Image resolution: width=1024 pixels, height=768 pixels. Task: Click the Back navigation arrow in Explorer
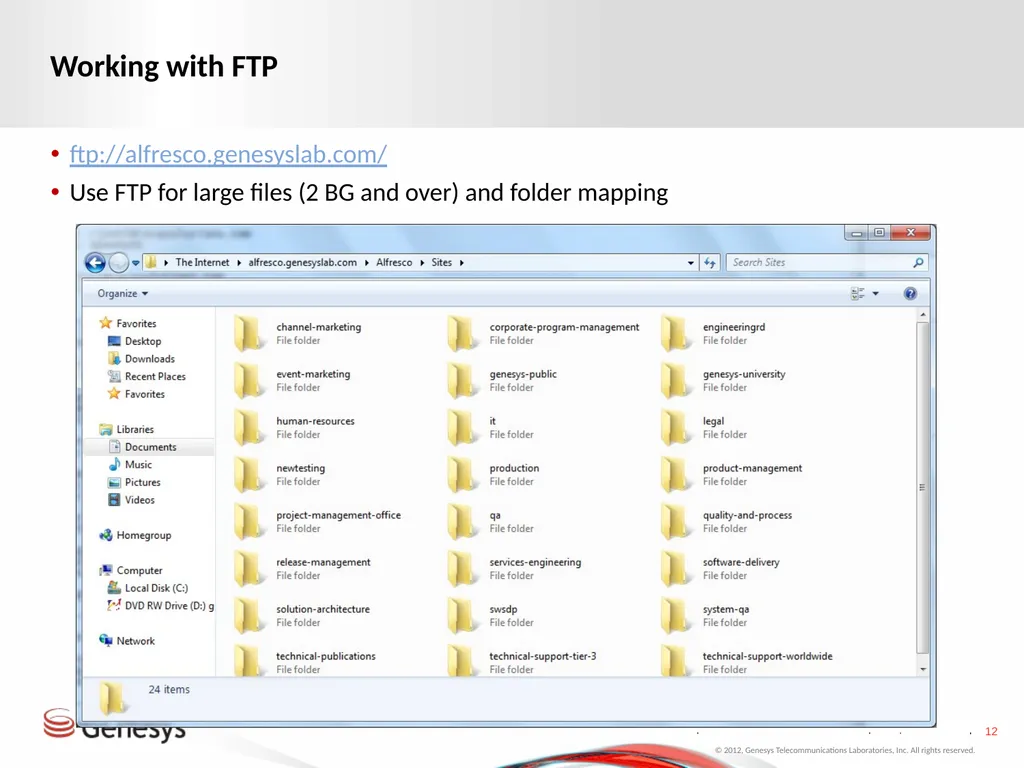pos(95,263)
